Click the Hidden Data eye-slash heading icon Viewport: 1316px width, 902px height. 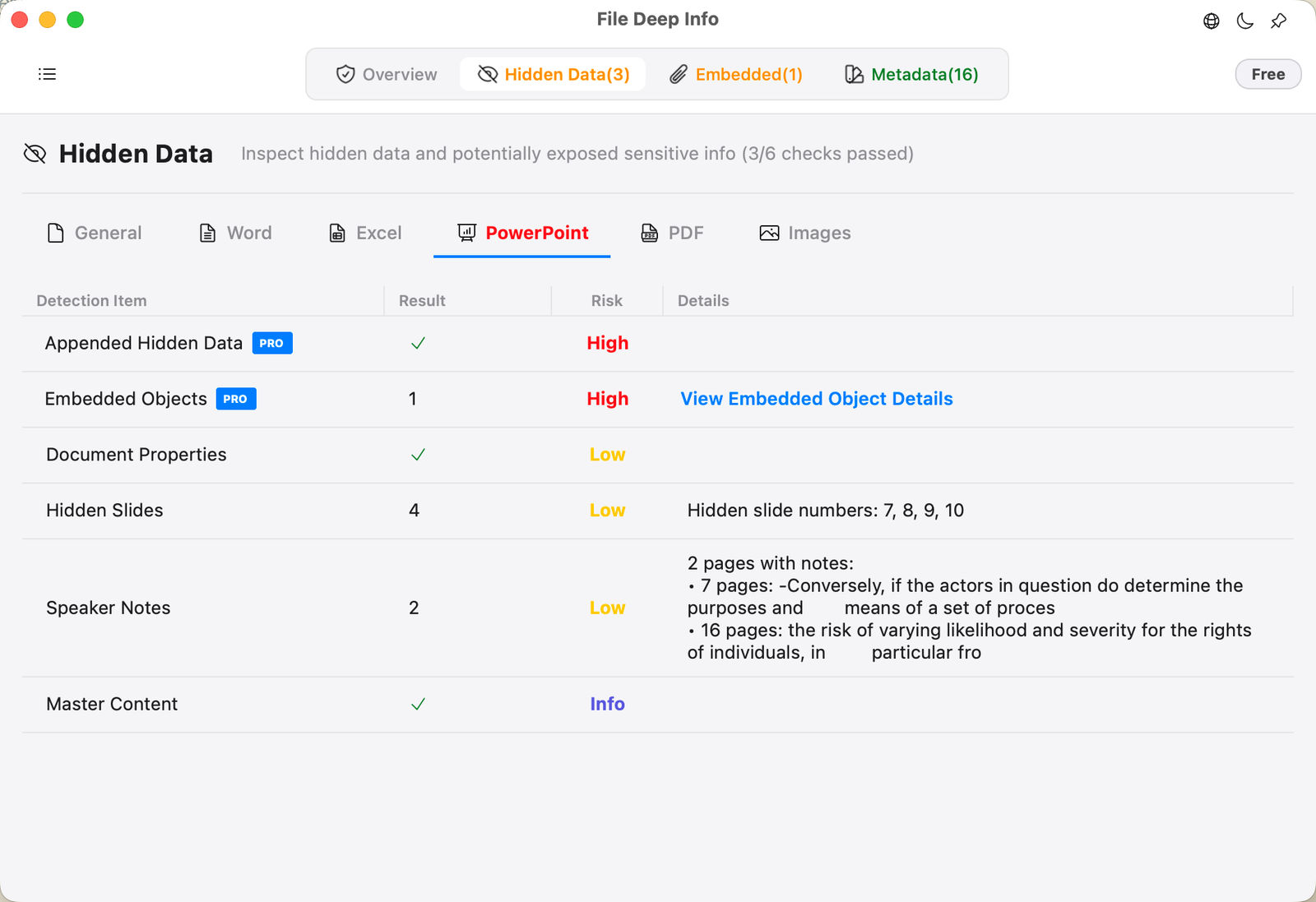[35, 154]
